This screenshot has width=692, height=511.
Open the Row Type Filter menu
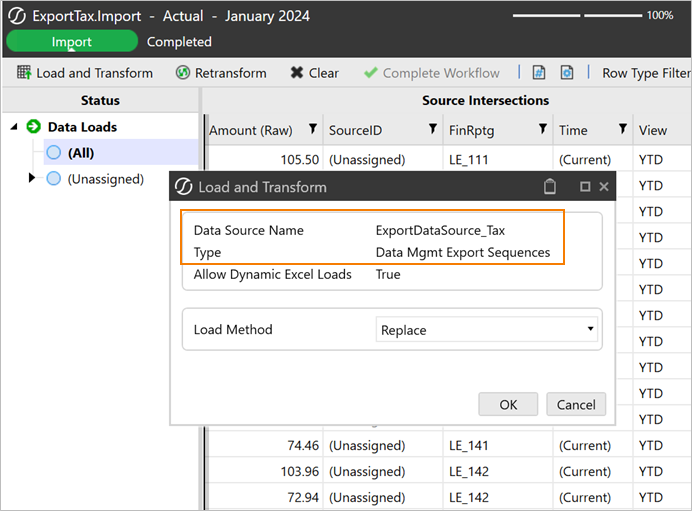click(x=646, y=73)
